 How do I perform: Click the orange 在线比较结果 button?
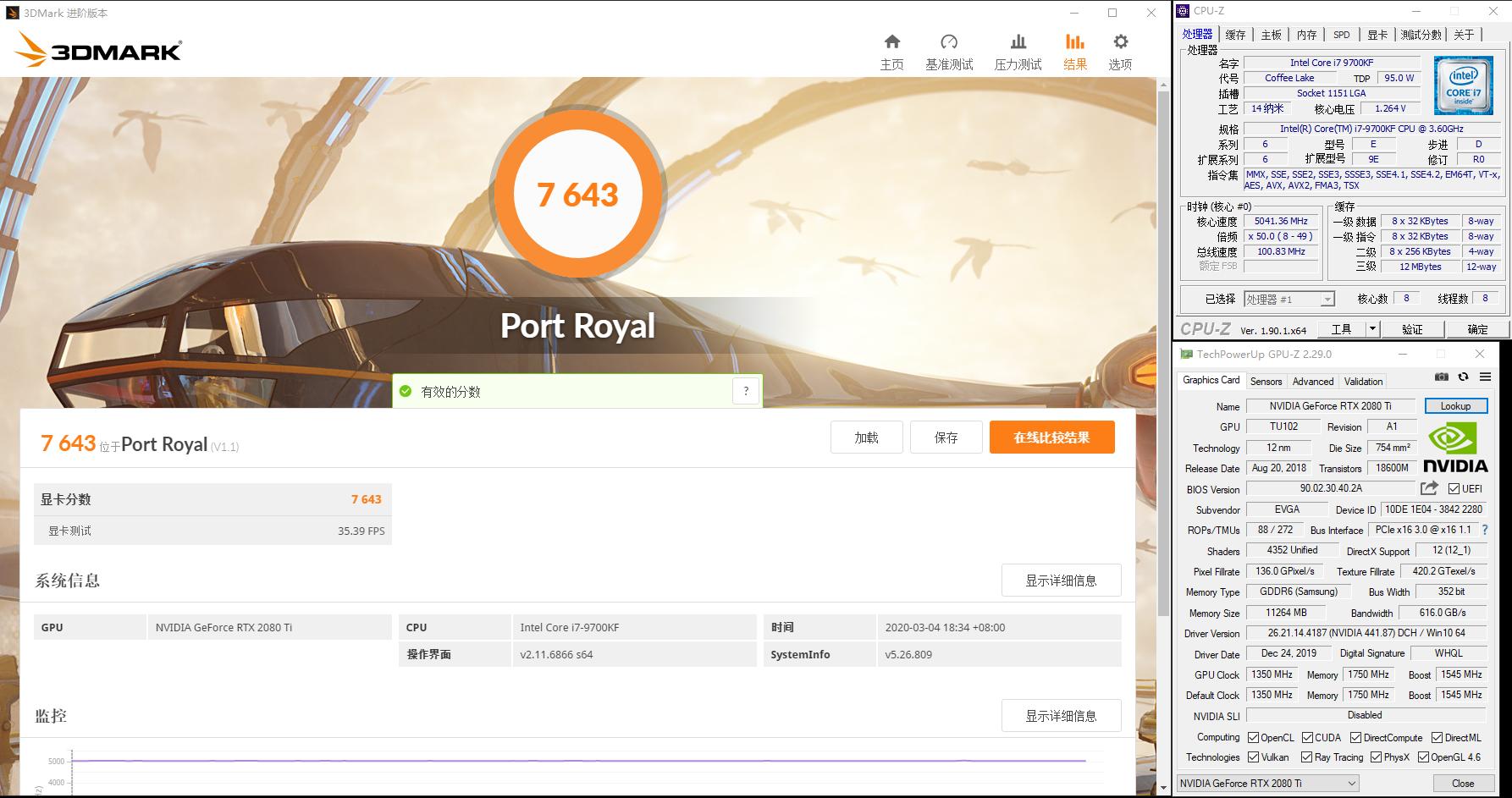point(1051,438)
